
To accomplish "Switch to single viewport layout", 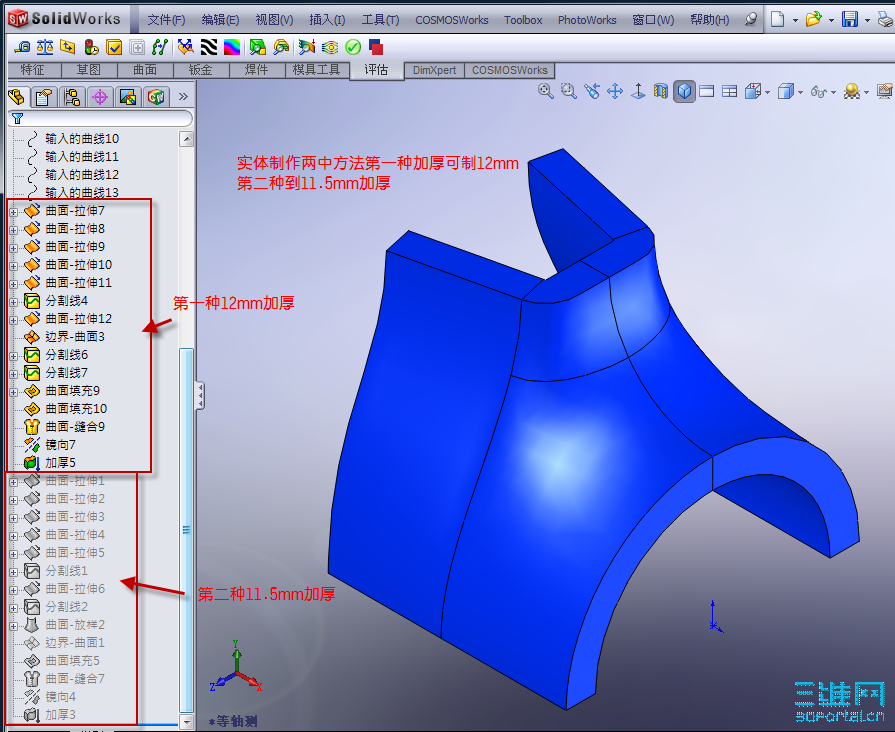I will 707,91.
